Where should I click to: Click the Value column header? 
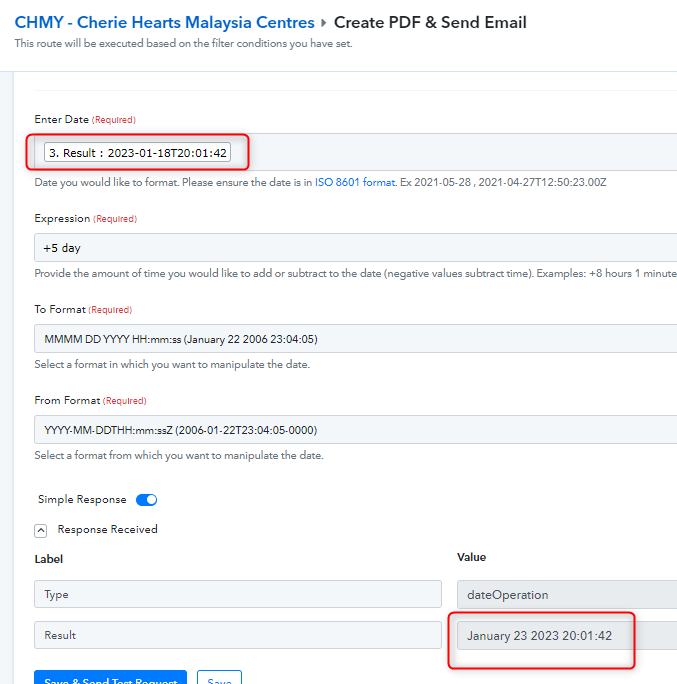click(x=471, y=557)
